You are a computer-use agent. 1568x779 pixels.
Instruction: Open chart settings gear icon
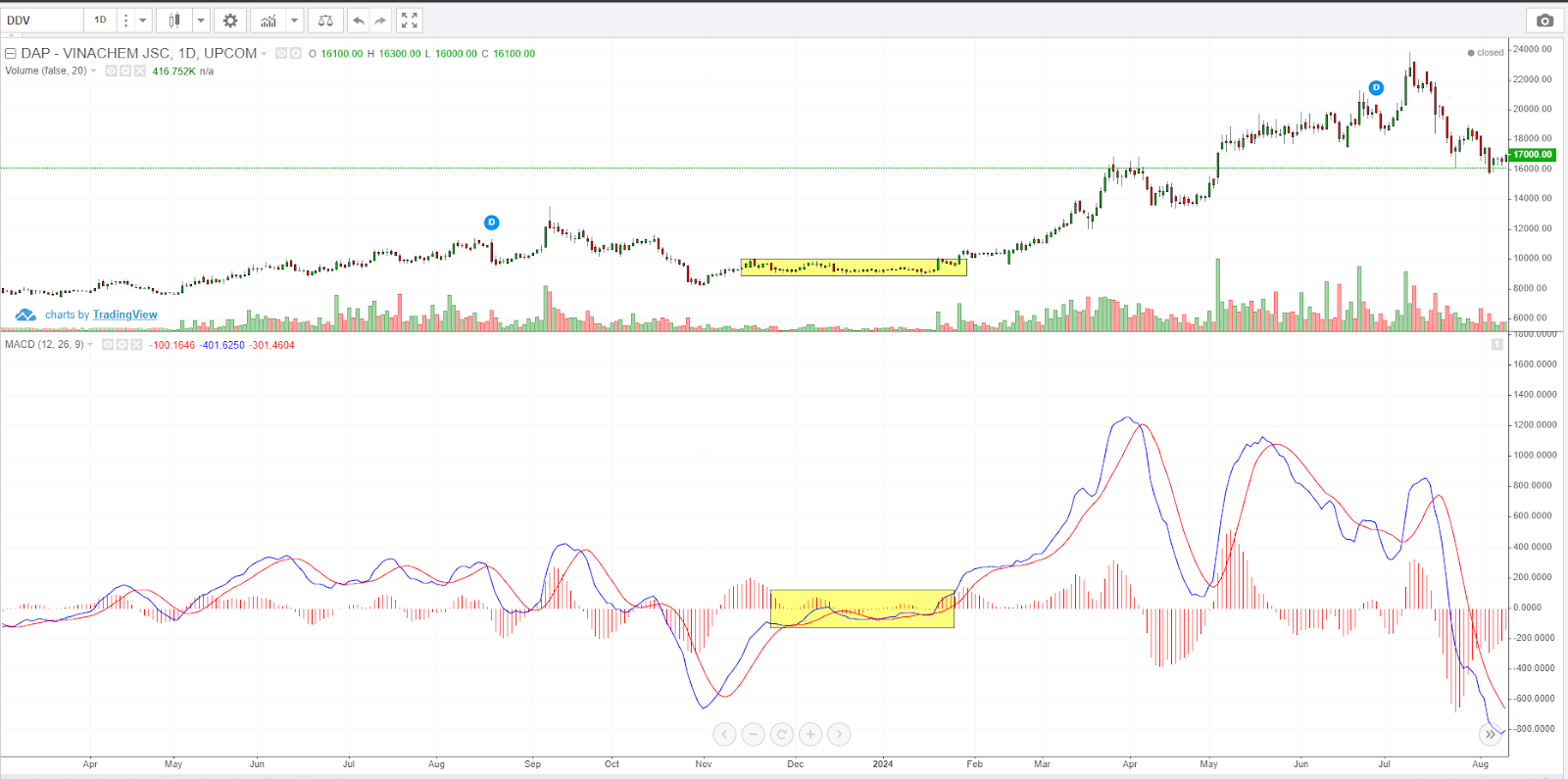click(230, 20)
